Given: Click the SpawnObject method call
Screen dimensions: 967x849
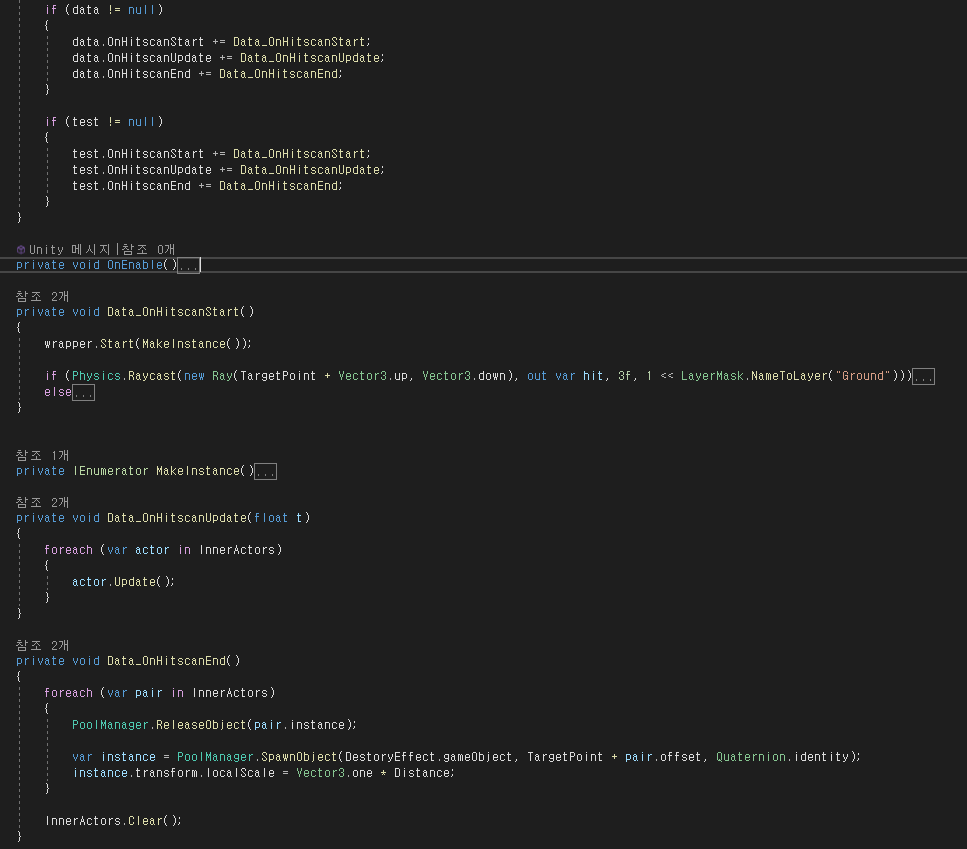Looking at the screenshot, I should 296,757.
